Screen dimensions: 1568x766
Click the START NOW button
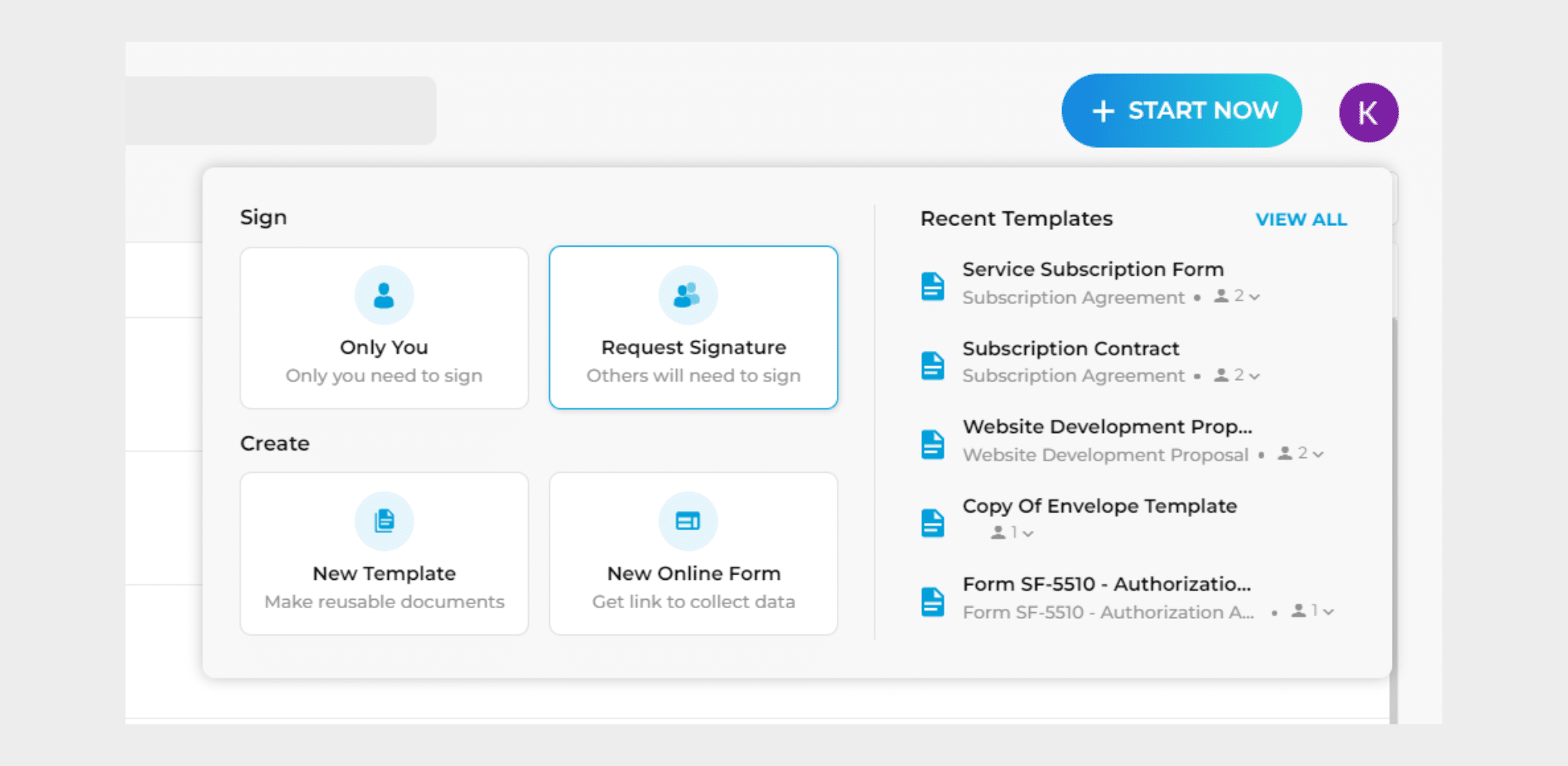click(x=1181, y=110)
